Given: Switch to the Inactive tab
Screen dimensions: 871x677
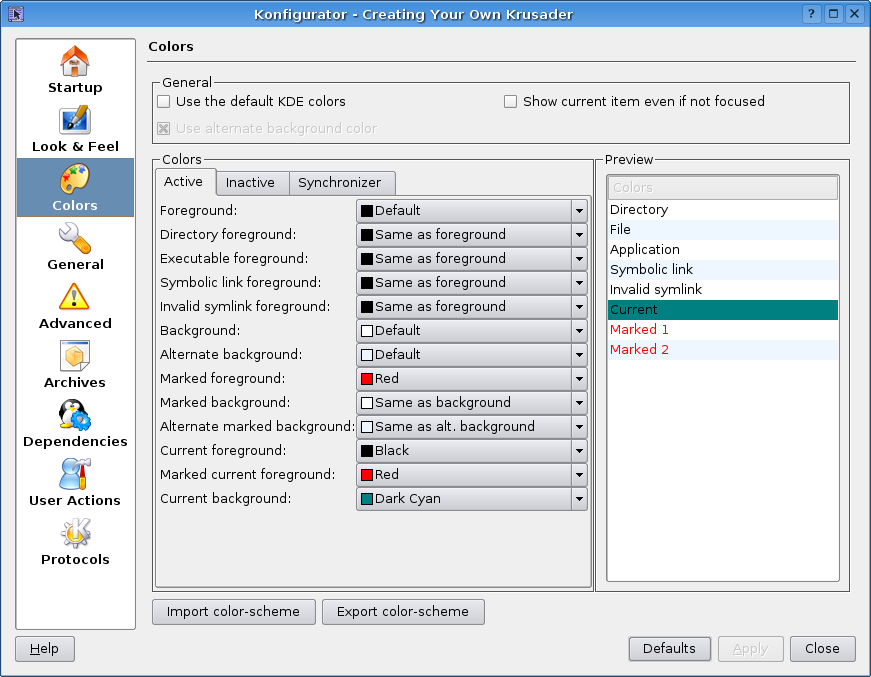Looking at the screenshot, I should [x=252, y=183].
